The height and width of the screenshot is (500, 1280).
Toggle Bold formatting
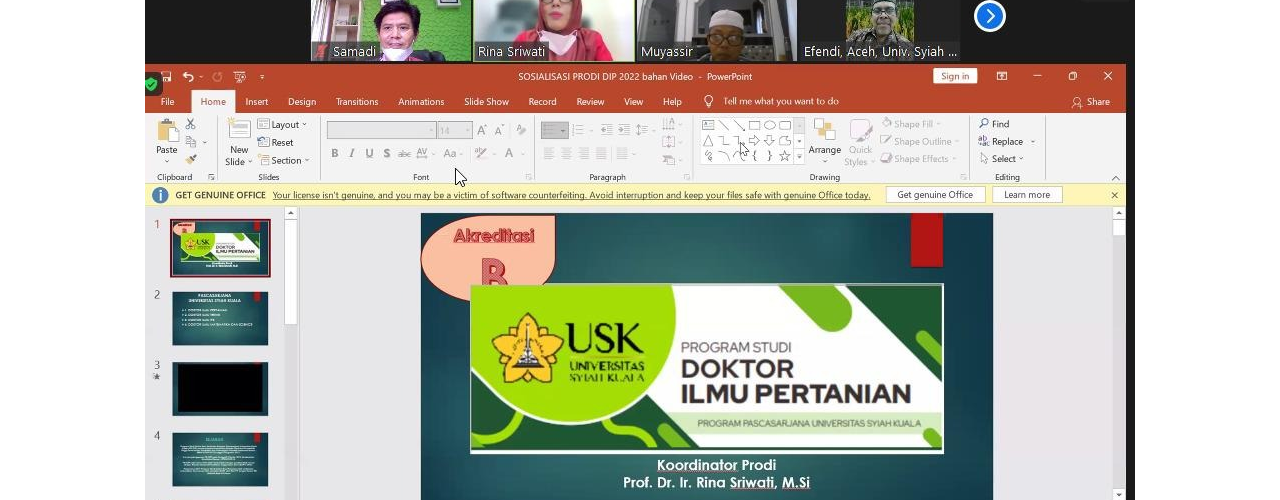point(335,153)
